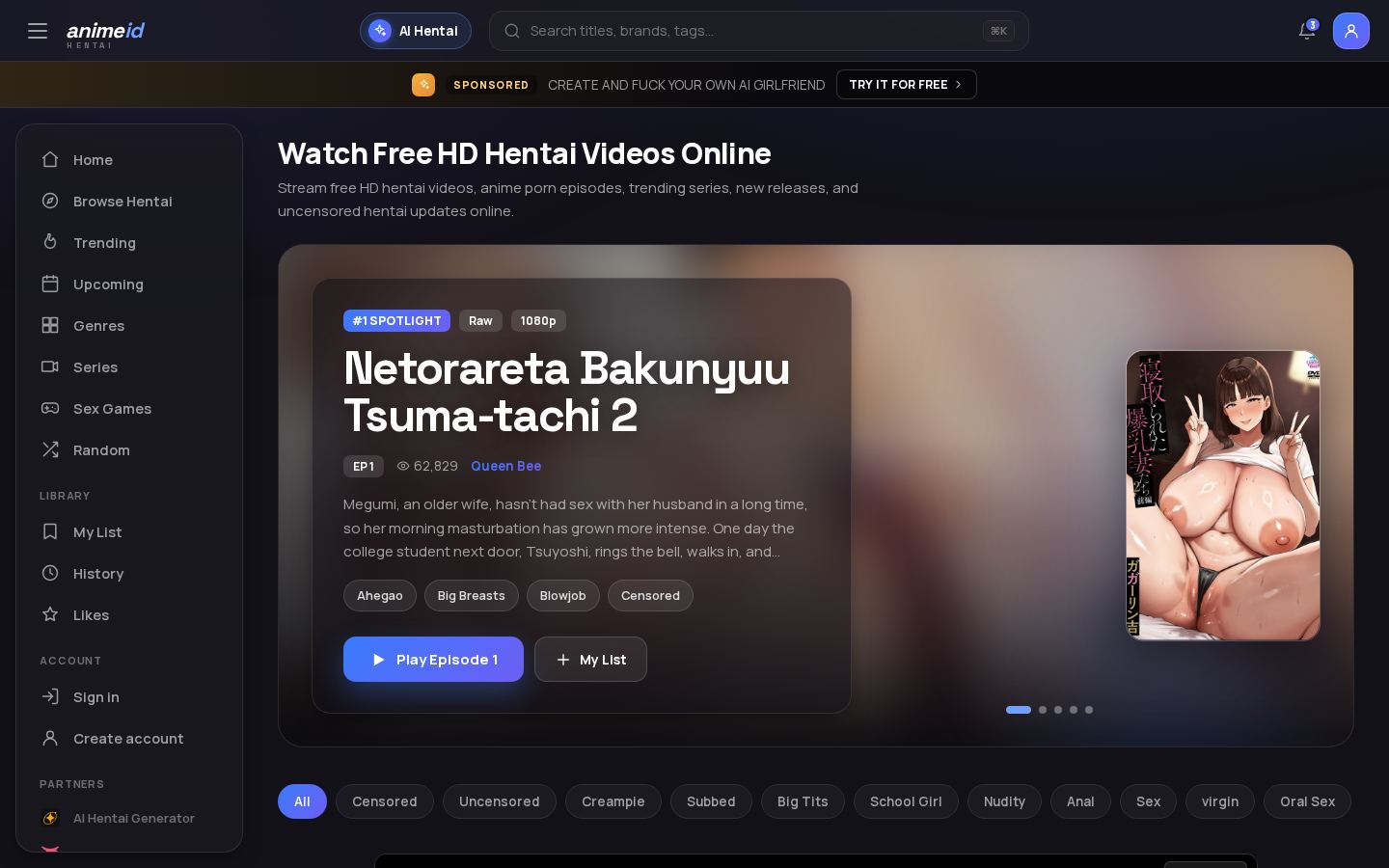Jump to the last carousel slide dot
The image size is (1389, 868).
click(1089, 710)
